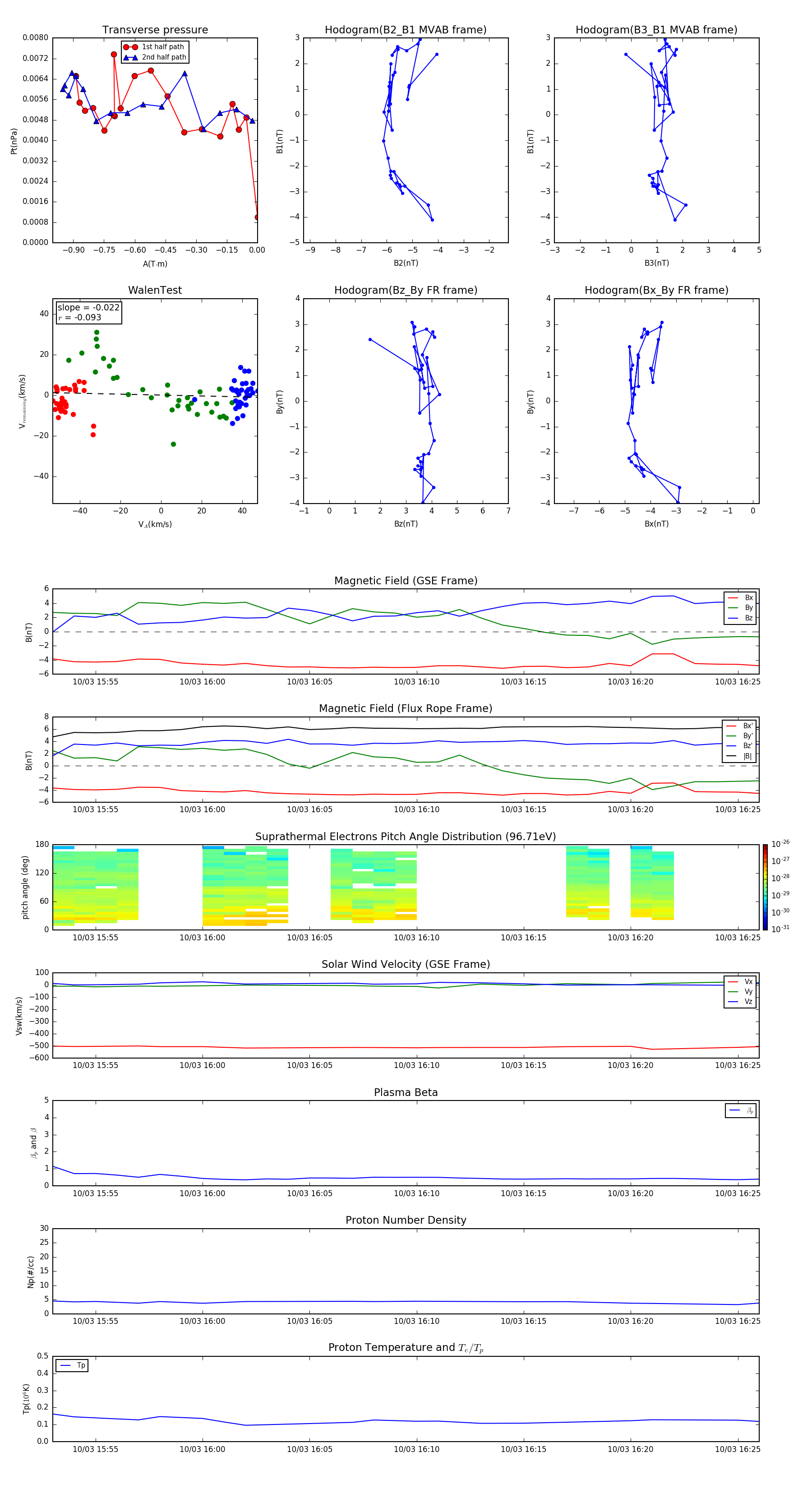812x1489 pixels.
Task: Click the 'B2(nT)' axis label
Action: tap(406, 263)
